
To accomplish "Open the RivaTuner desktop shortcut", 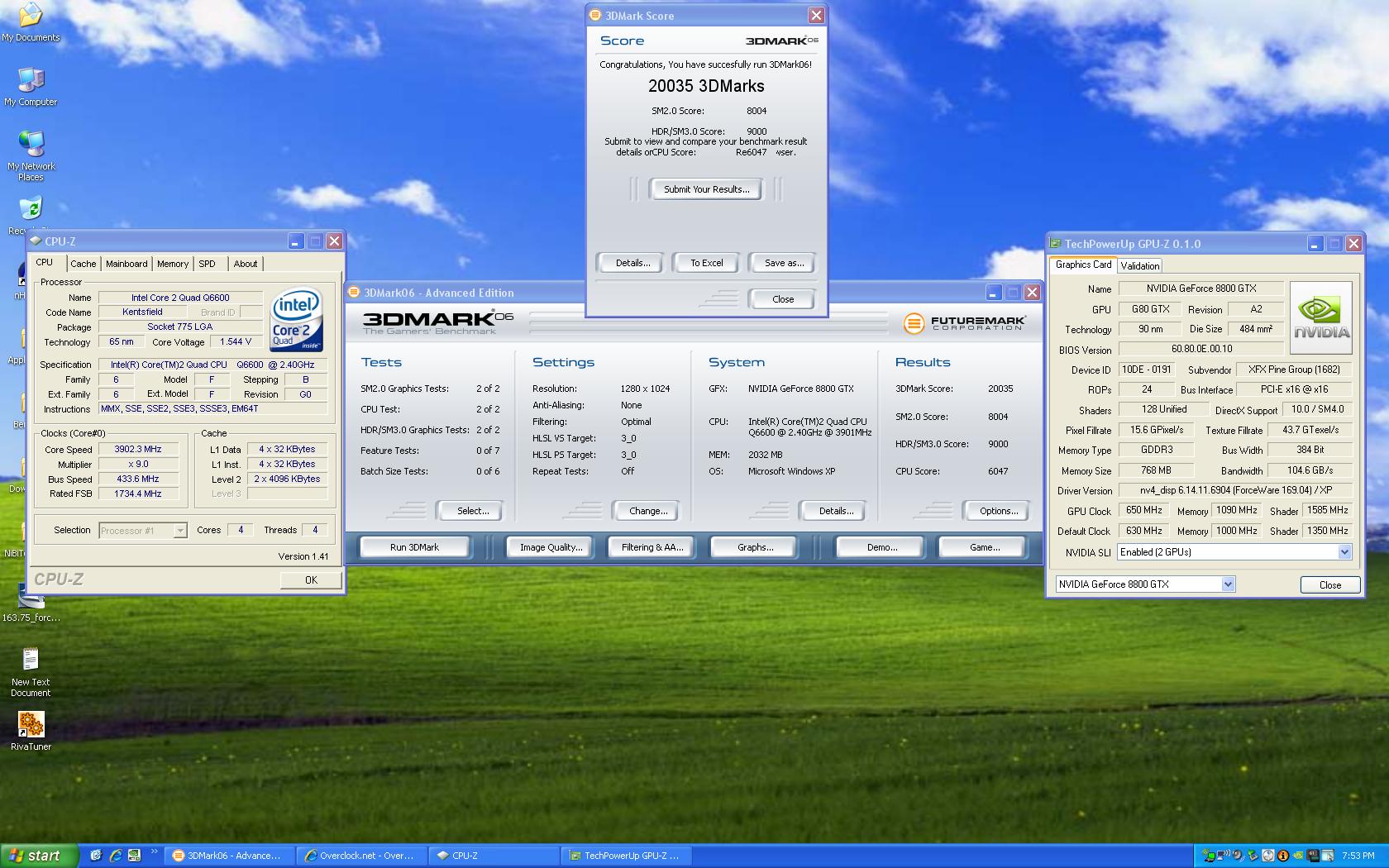I will coord(31,731).
